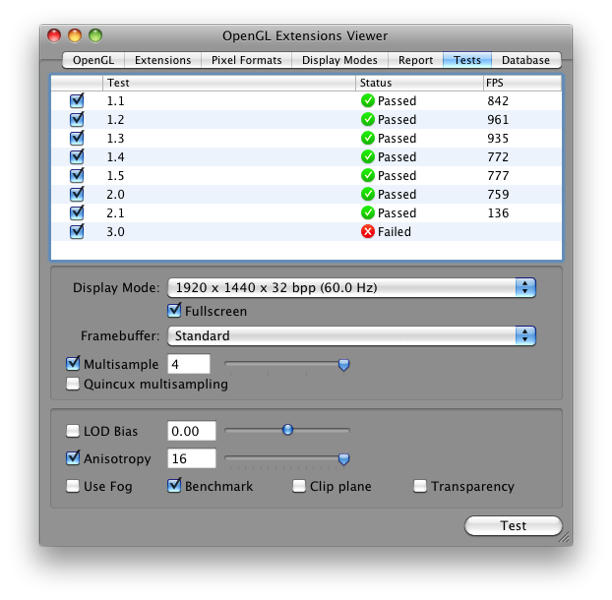This screenshot has width=612, height=600.
Task: Open the Display Mode dropdown
Action: pos(351,288)
